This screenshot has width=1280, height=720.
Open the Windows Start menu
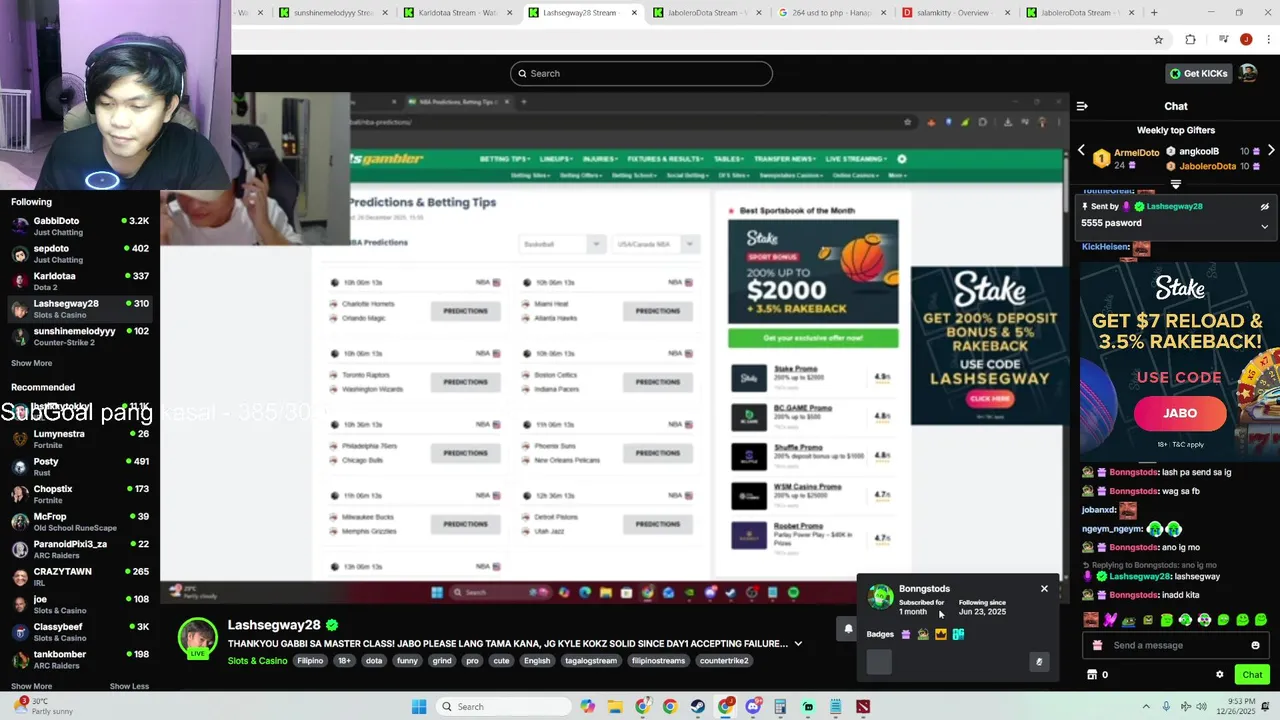click(419, 707)
